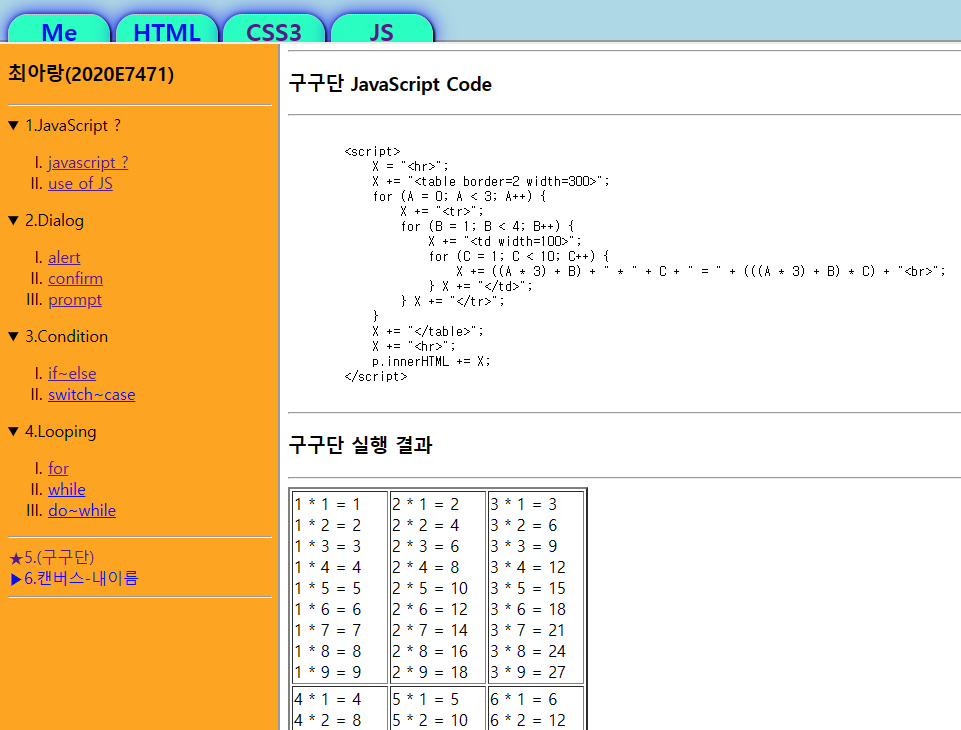The image size is (961, 730).
Task: Collapse the 2.Dialog section
Action: pos(46,221)
